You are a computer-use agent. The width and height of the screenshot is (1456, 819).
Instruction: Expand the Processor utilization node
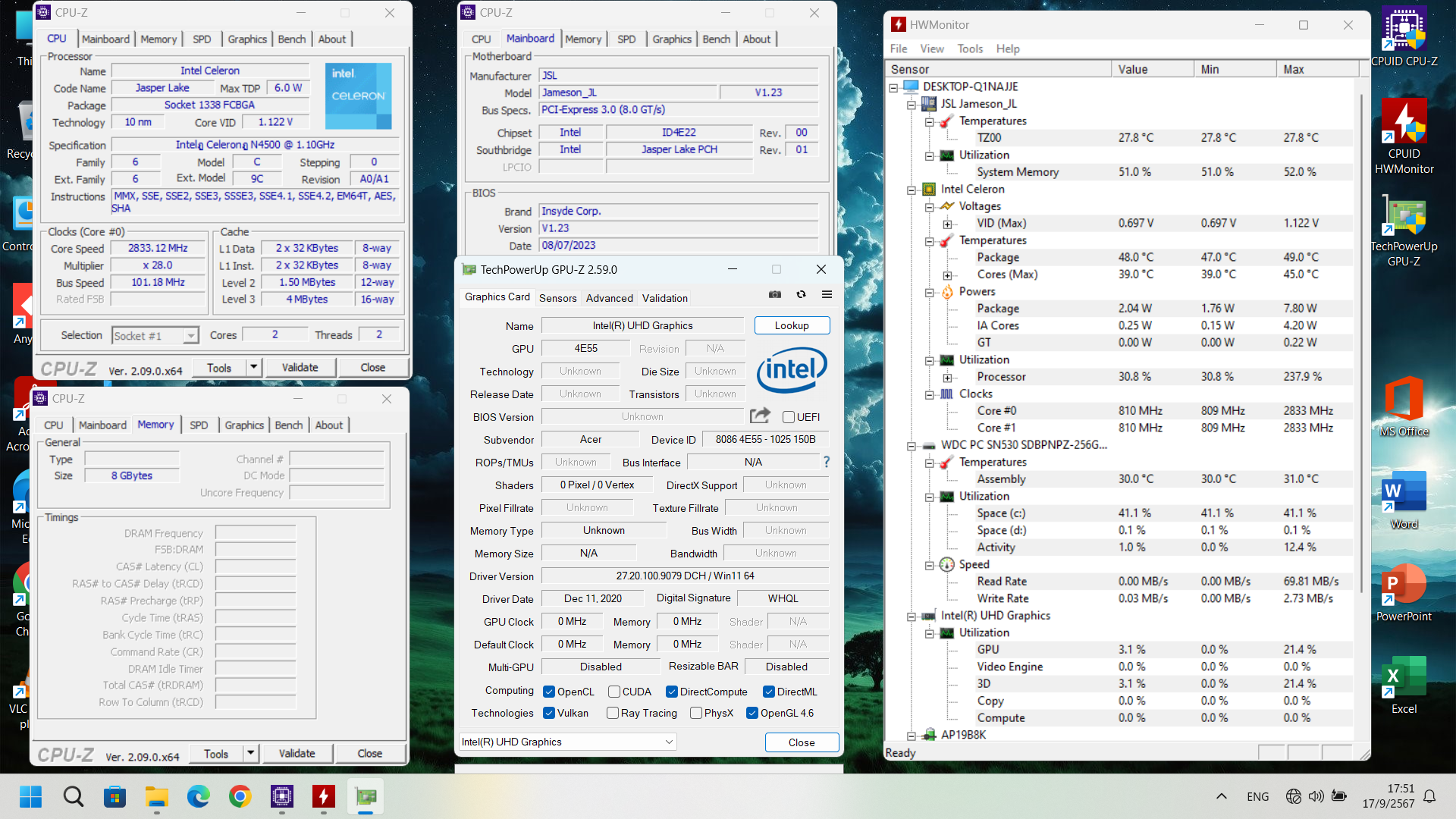947,378
